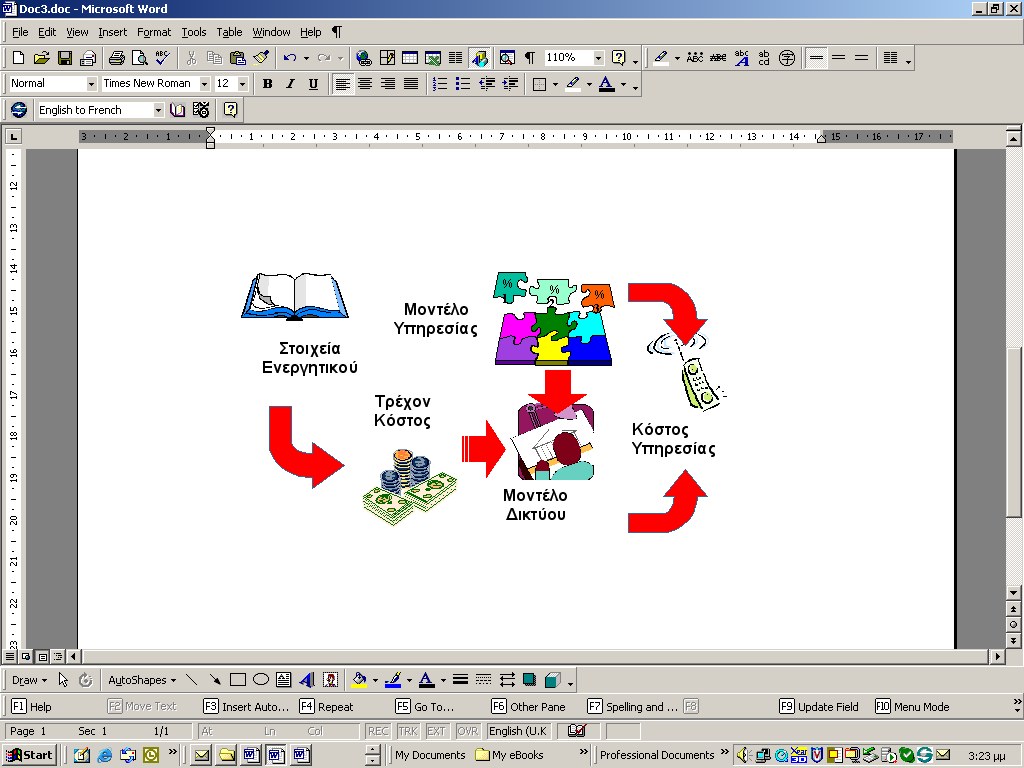The height and width of the screenshot is (768, 1024).
Task: Toggle Italic formatting
Action: (290, 84)
